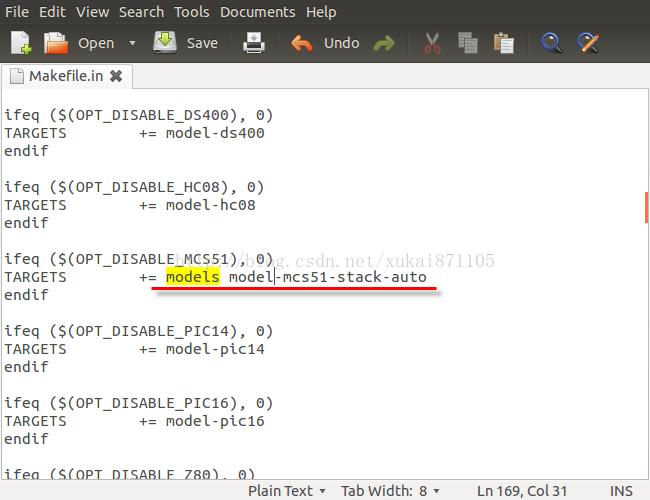650x500 pixels.
Task: Click the line ifeq ($(OPT_DISABLE_HC08), 0)
Action: click(134, 187)
